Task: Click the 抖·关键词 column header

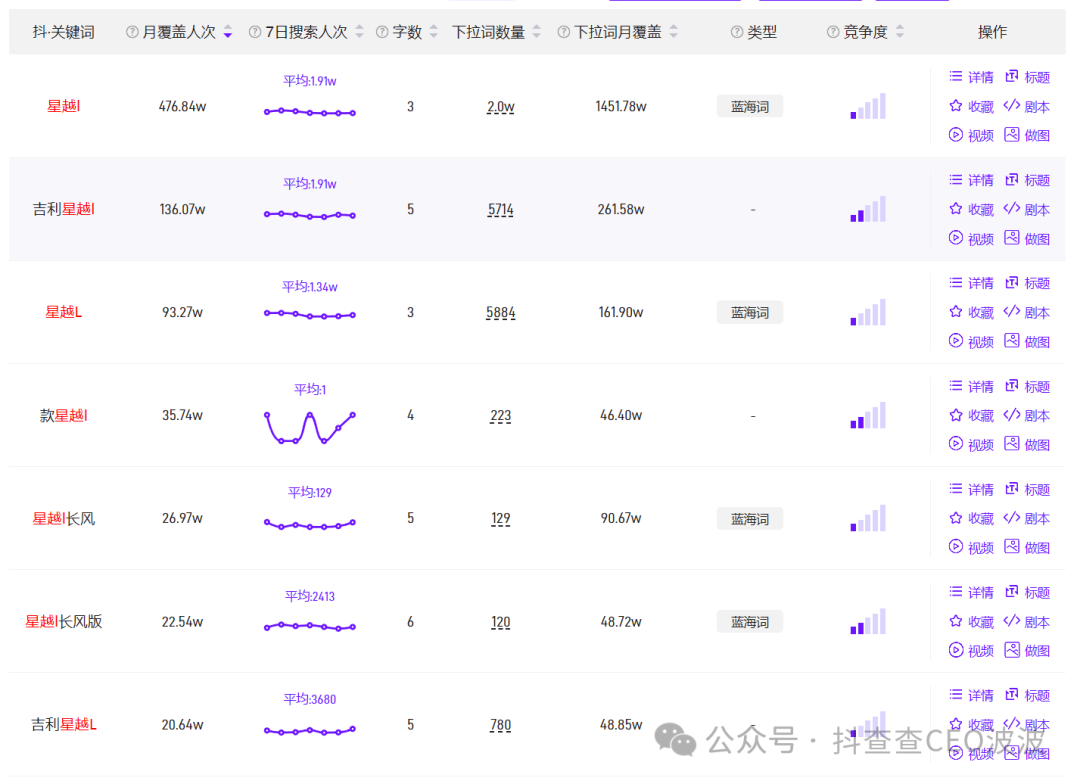Action: pyautogui.click(x=63, y=32)
